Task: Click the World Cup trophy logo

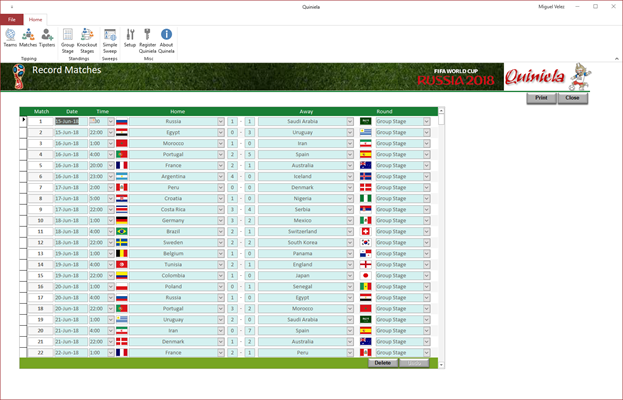Action: pyautogui.click(x=18, y=76)
